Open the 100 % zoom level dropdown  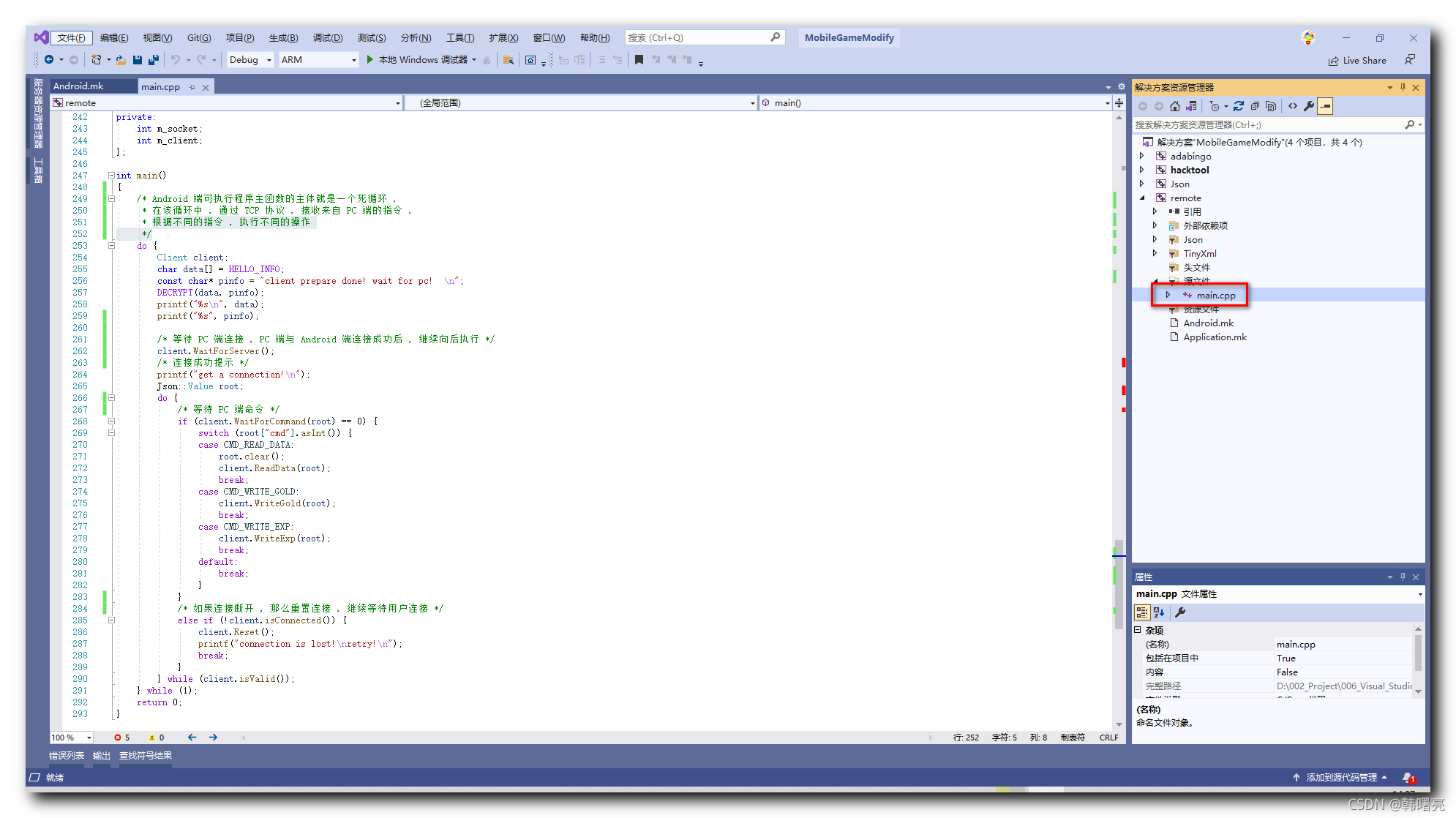72,738
